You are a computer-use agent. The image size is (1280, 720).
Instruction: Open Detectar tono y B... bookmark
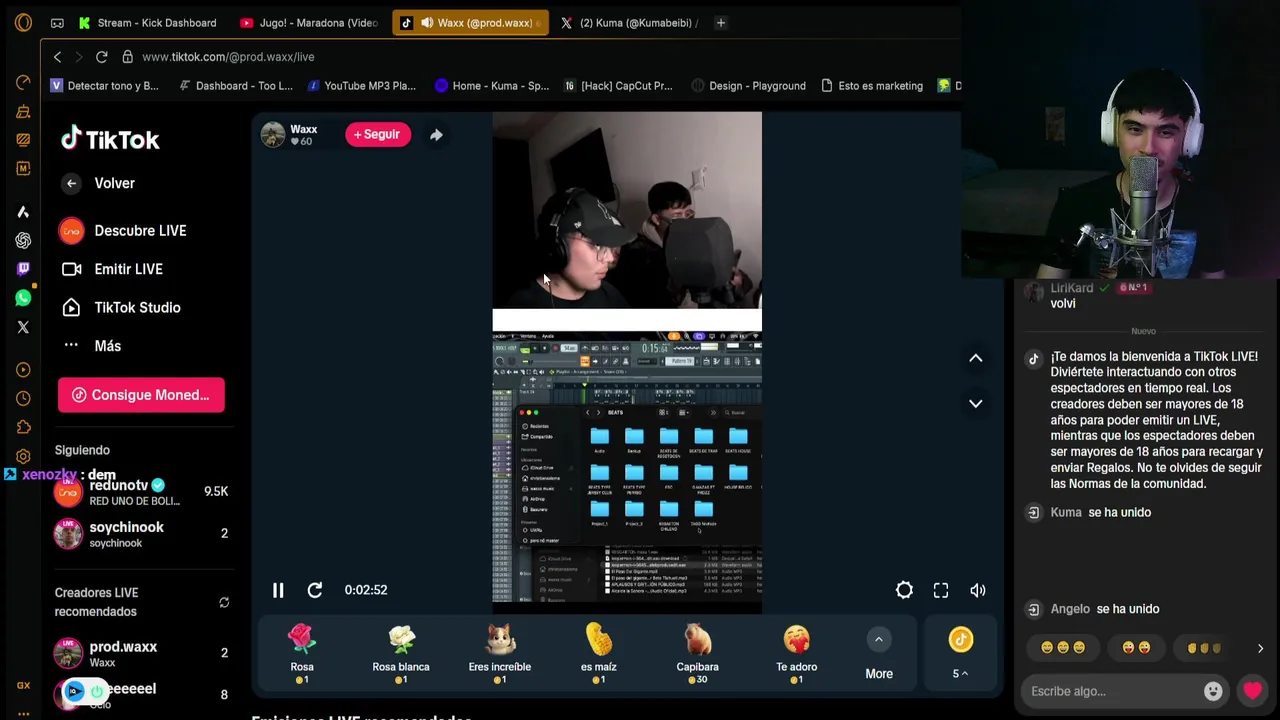[x=105, y=86]
